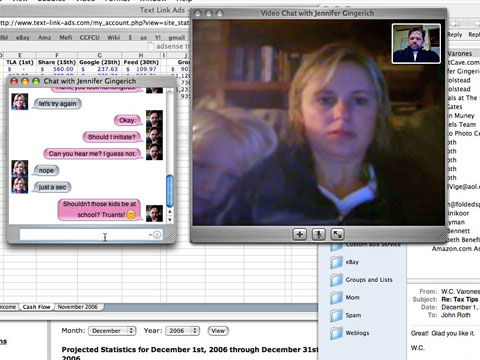The image size is (480, 360).
Task: Click the down arrow on chat scrollbar
Action: 170,220
